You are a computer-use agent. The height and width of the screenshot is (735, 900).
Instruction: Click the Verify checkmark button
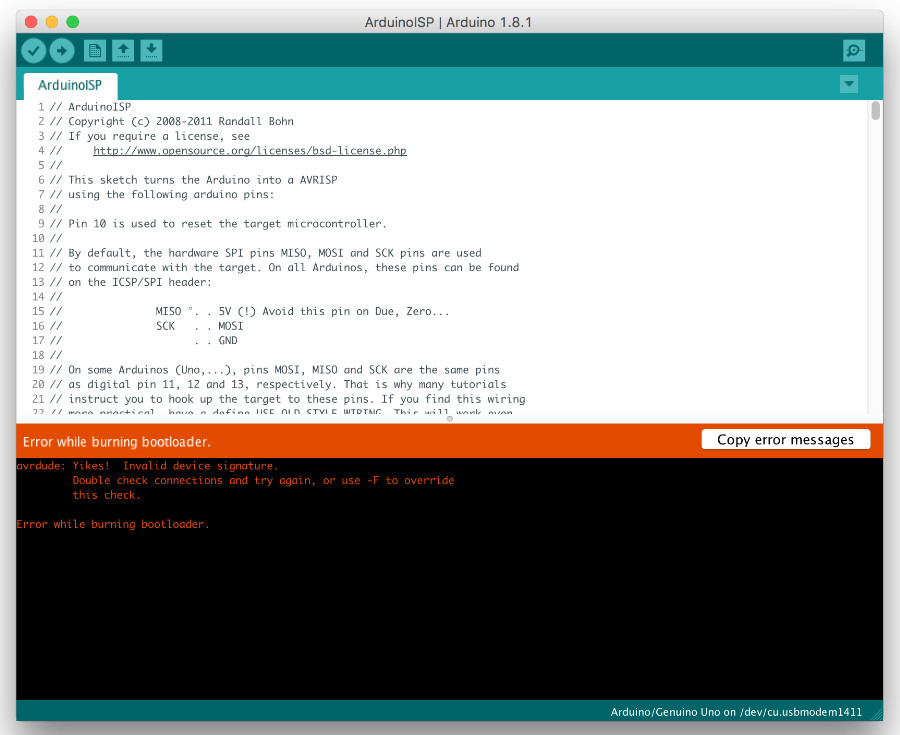pos(34,50)
